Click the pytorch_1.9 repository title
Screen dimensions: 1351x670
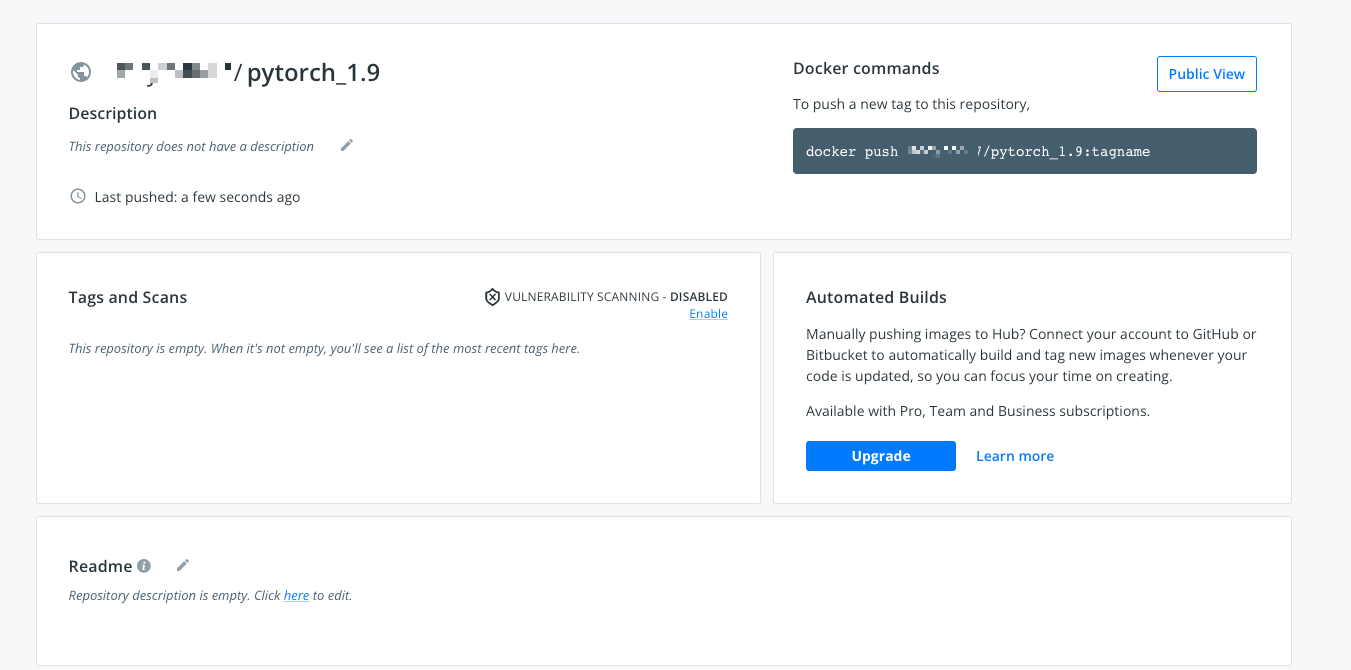tap(313, 72)
